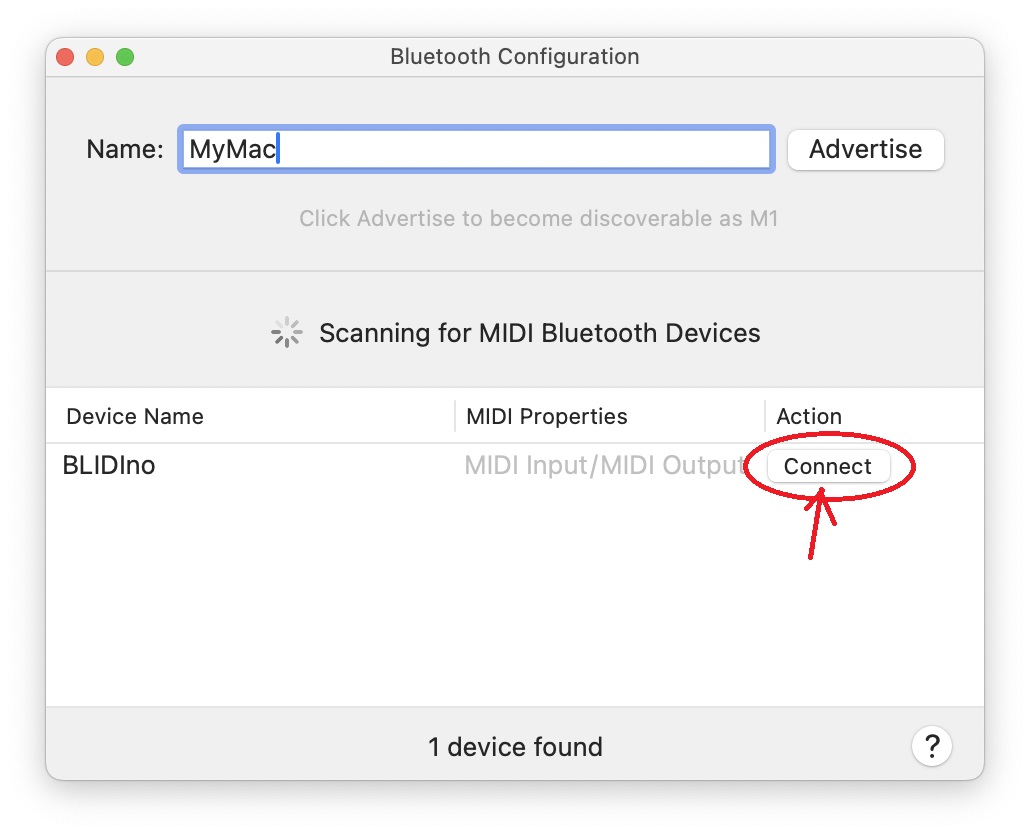Image resolution: width=1030 pixels, height=834 pixels.
Task: Click the 'Scanning for MIDI Bluetooth Devices' label
Action: [x=539, y=333]
